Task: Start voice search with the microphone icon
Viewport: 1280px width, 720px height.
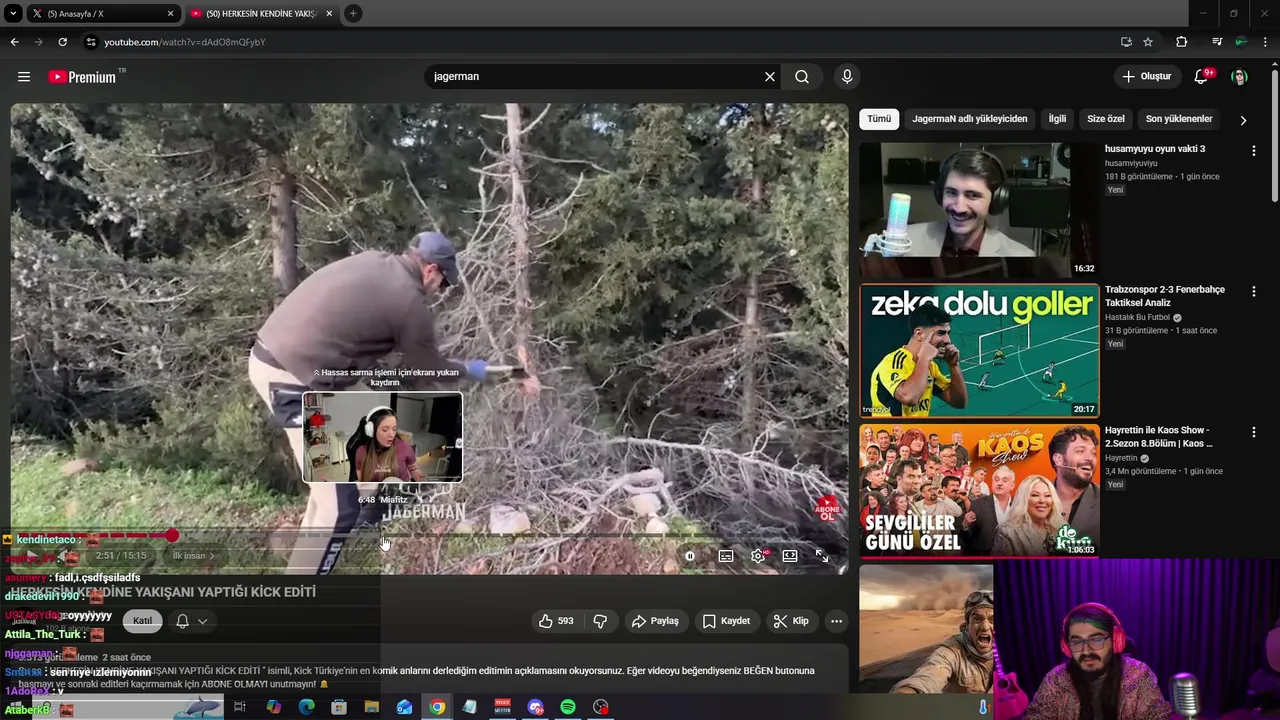Action: 847,77
